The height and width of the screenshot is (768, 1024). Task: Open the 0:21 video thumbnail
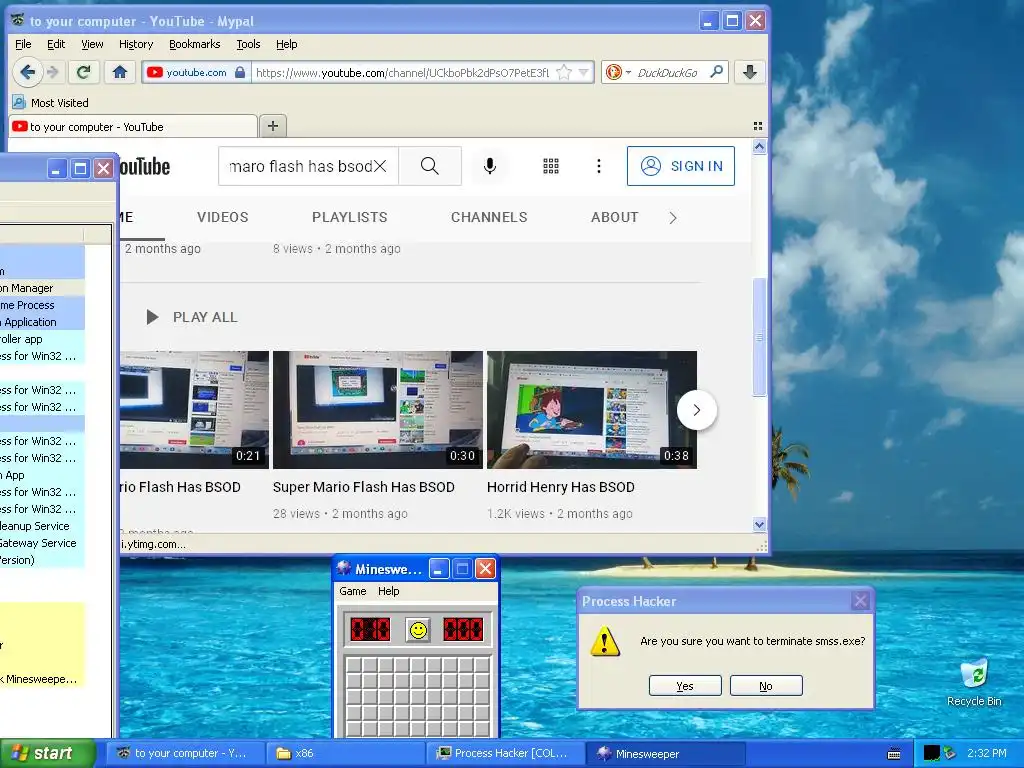194,410
